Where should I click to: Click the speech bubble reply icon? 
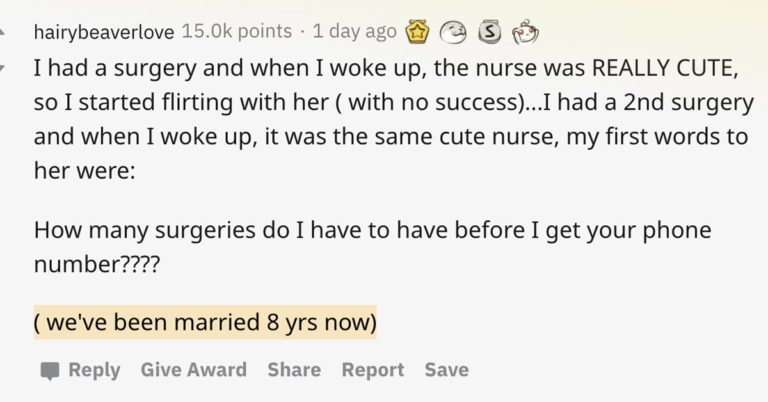click(x=50, y=371)
